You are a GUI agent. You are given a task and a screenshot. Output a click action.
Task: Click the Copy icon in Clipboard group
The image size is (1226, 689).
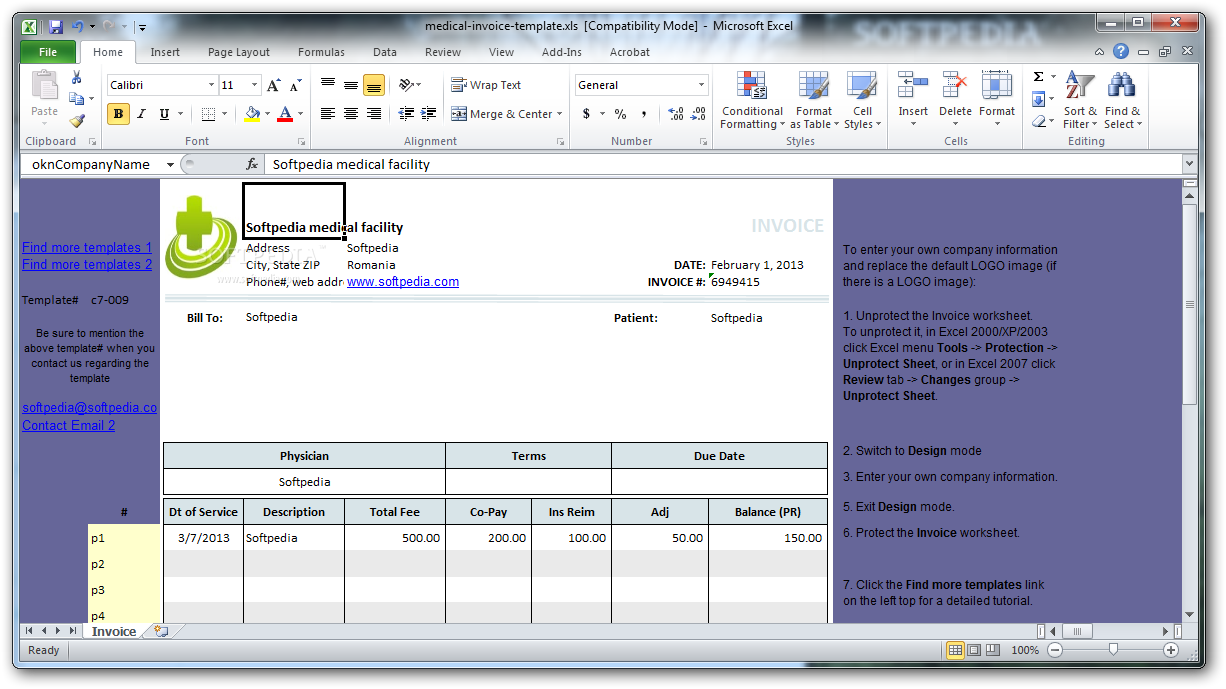[77, 99]
